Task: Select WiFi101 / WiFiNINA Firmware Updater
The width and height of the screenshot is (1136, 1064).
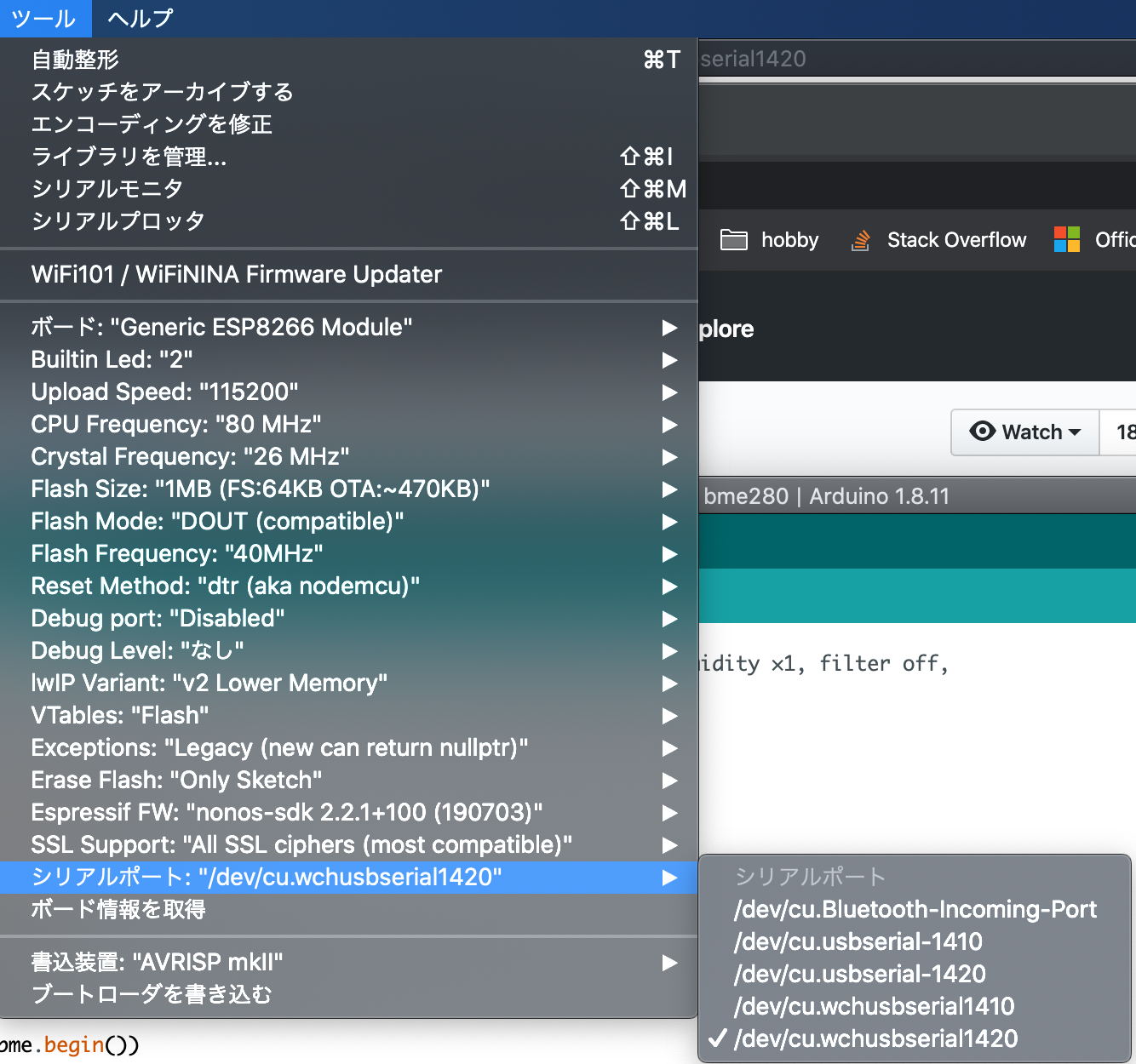Action: 236,274
